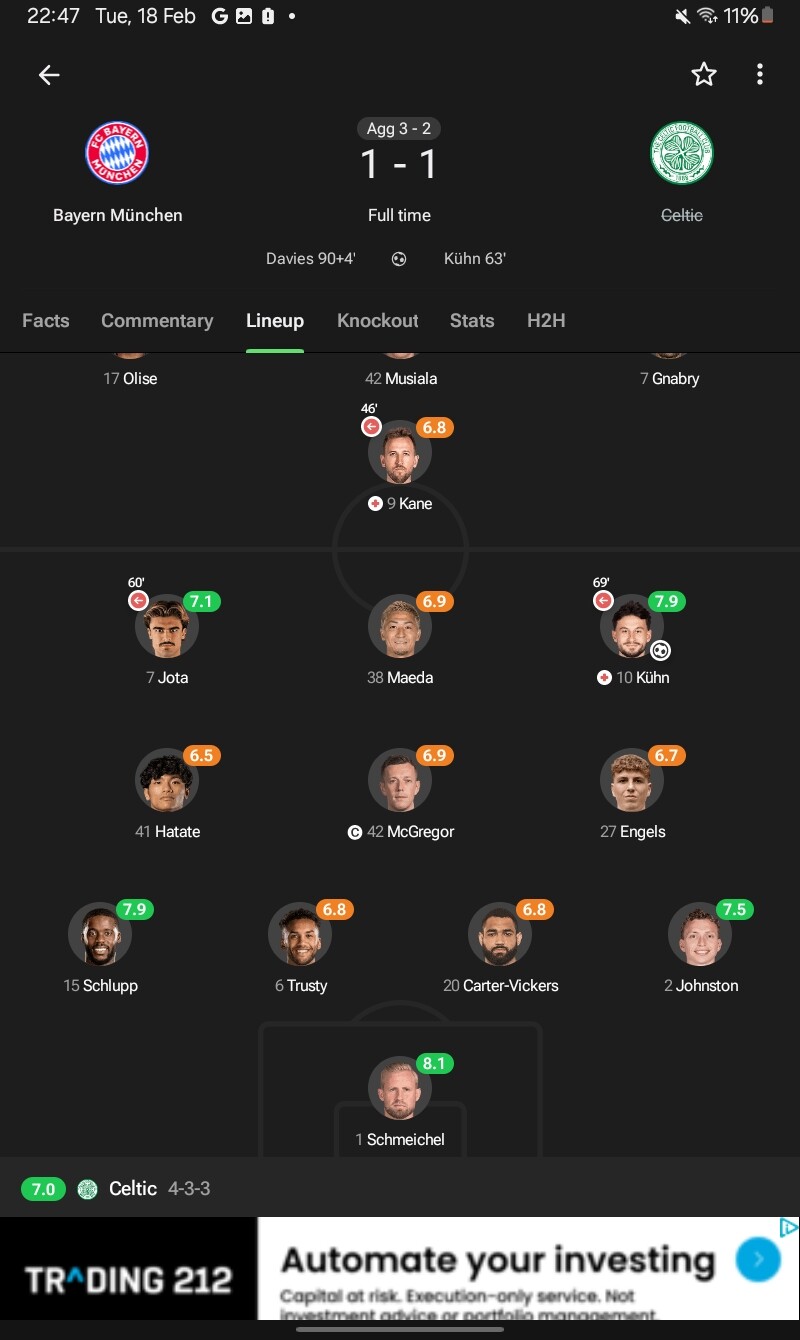Open the Stats tab
Image resolution: width=800 pixels, height=1340 pixels.
click(472, 321)
